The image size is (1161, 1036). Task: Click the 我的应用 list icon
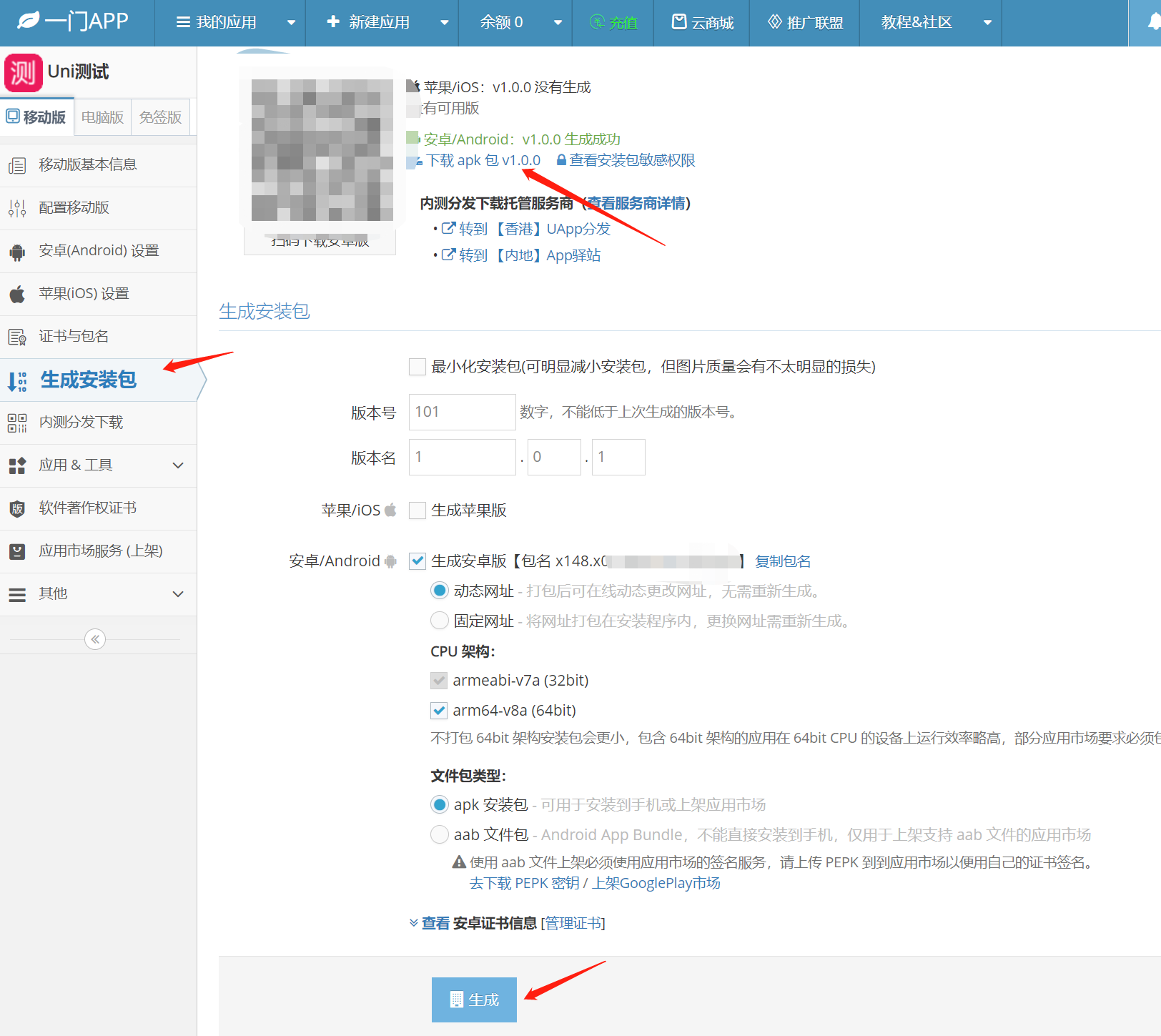pos(183,22)
